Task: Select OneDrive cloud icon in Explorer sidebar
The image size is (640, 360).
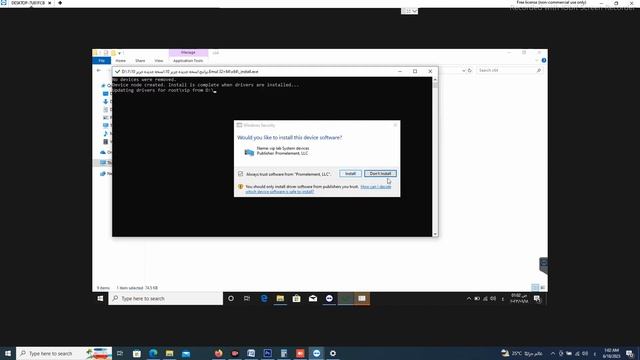Action: click(x=103, y=152)
